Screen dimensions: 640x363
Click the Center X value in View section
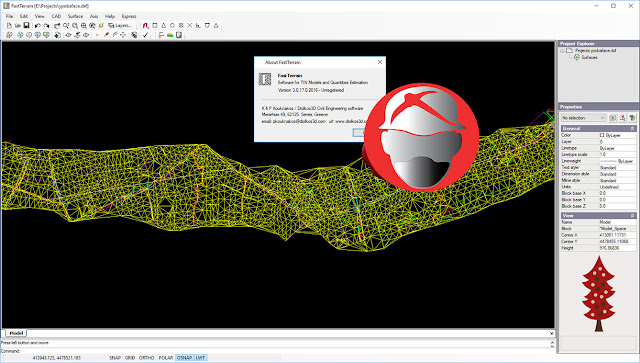pyautogui.click(x=617, y=235)
